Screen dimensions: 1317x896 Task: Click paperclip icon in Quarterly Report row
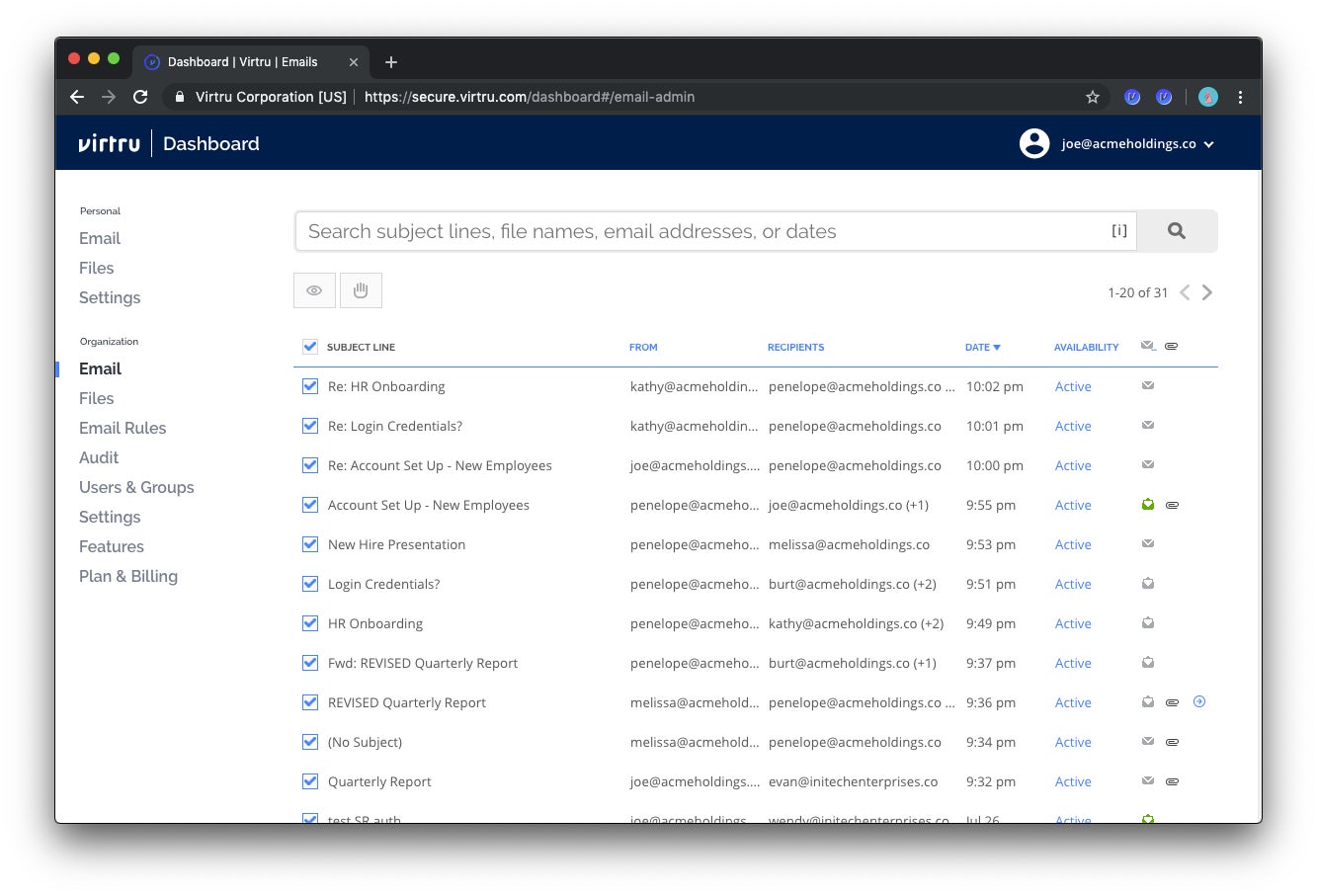[x=1172, y=781]
